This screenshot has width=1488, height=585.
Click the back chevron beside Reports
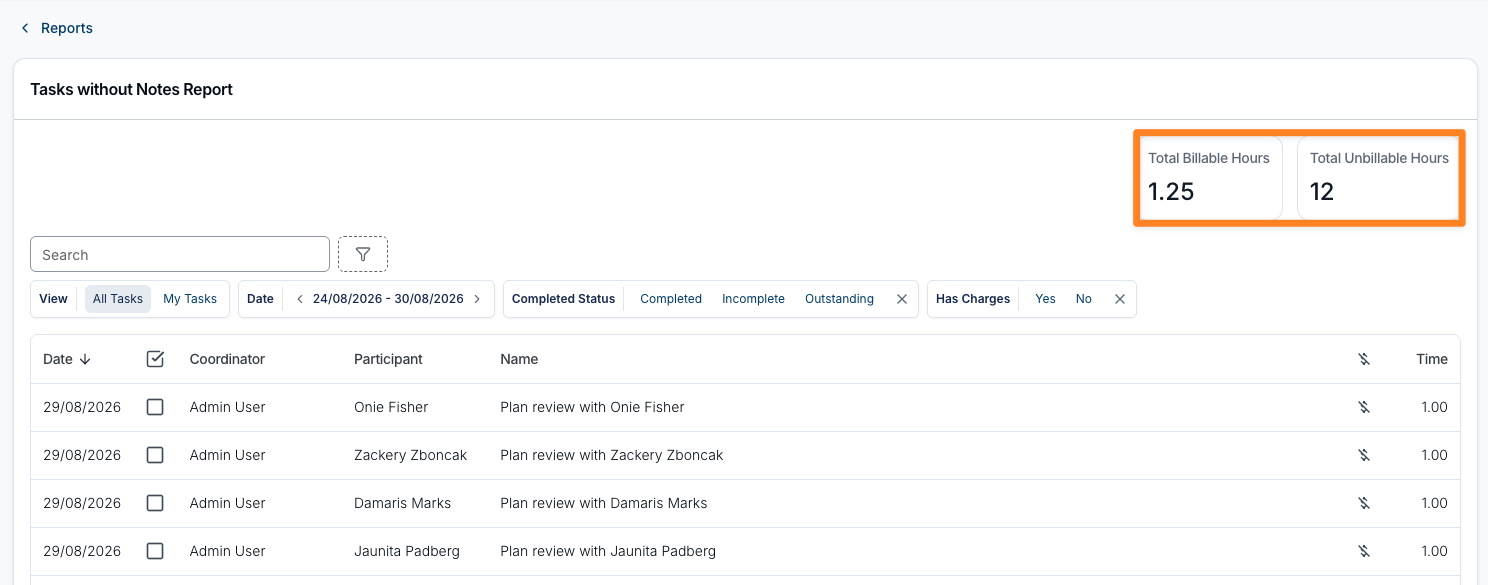click(x=25, y=28)
